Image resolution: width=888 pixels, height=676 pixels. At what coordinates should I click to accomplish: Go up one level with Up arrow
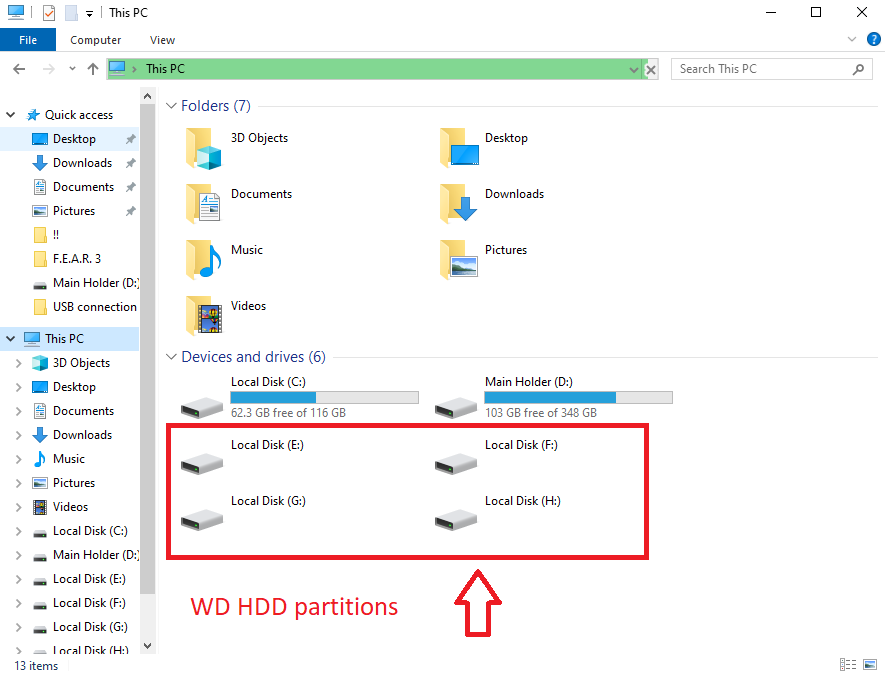pyautogui.click(x=93, y=69)
